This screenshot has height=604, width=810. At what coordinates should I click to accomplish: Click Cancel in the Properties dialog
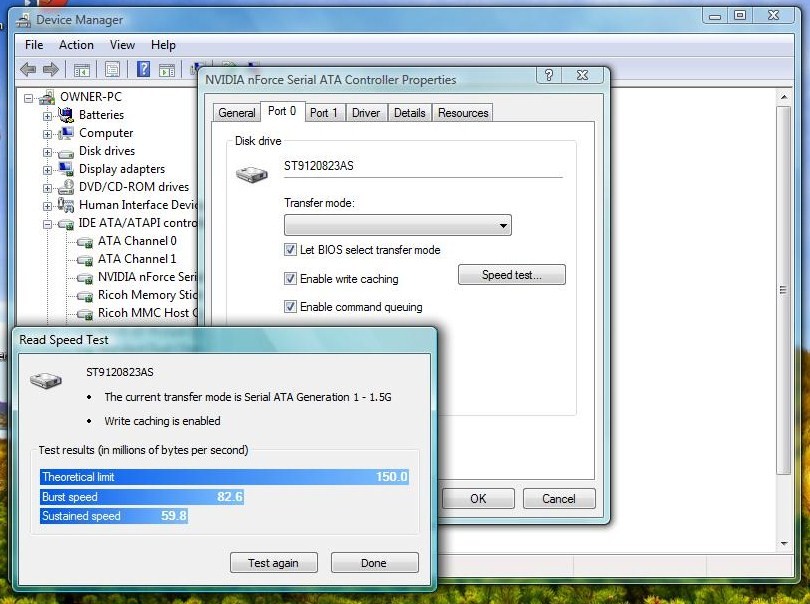coord(559,499)
